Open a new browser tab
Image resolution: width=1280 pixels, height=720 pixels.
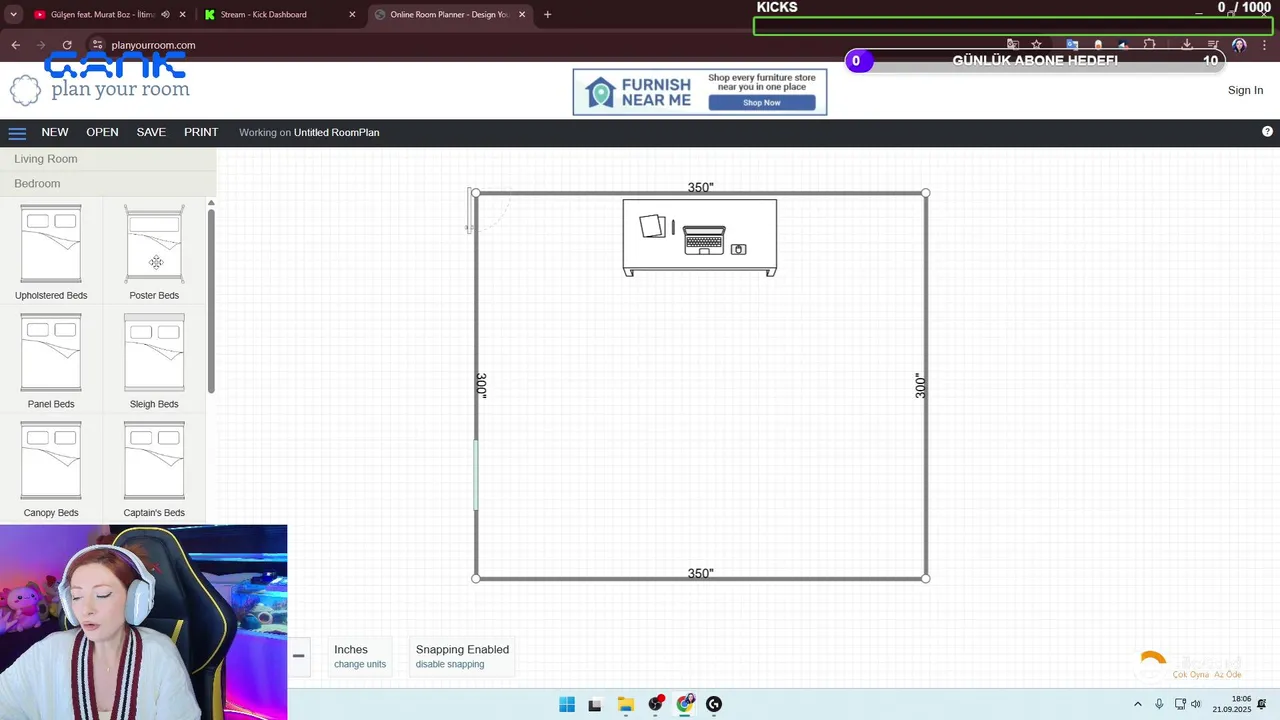click(547, 15)
